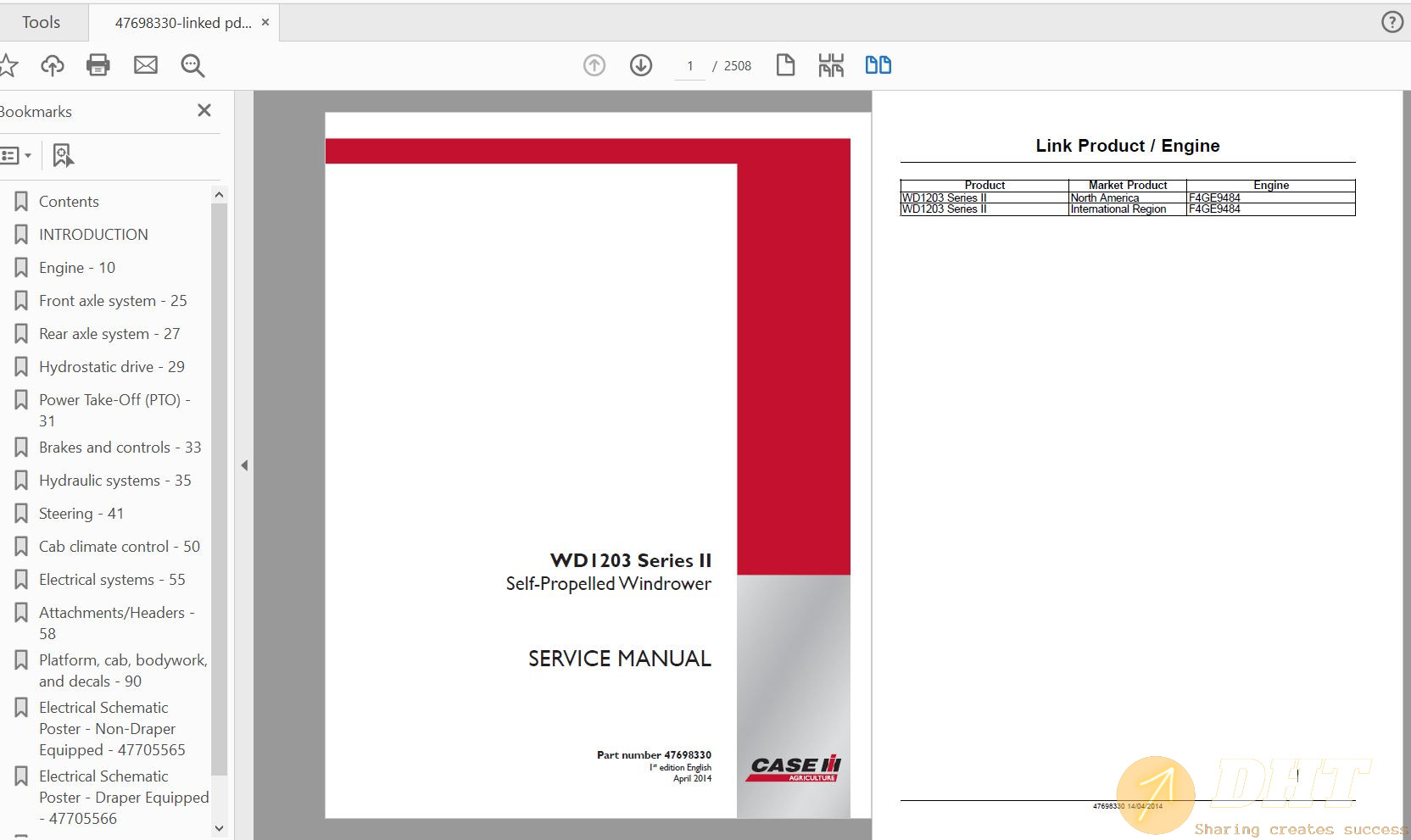Click the Part number 47698330 text
1411x840 pixels.
654,754
